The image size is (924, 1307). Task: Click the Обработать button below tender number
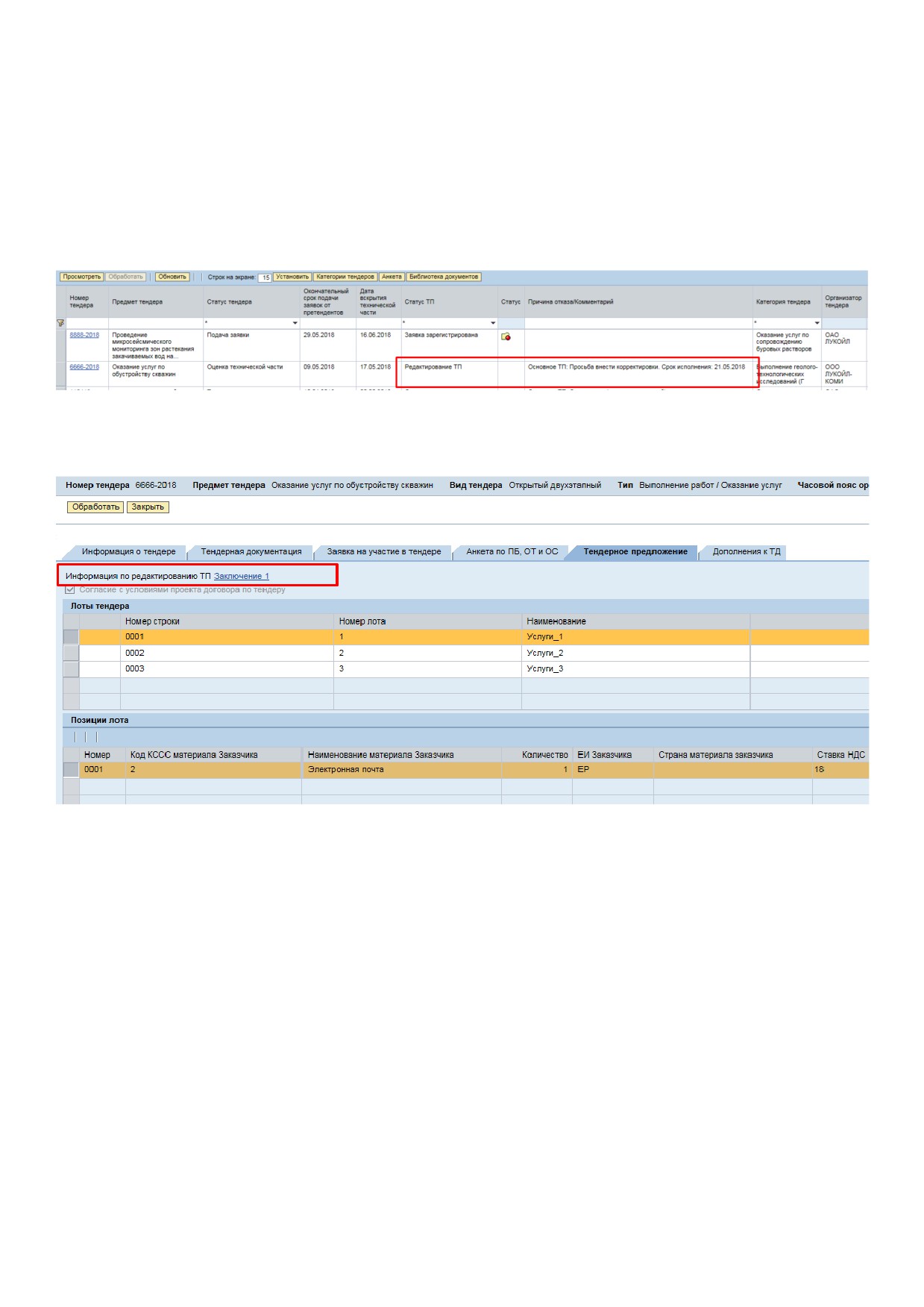pyautogui.click(x=95, y=507)
